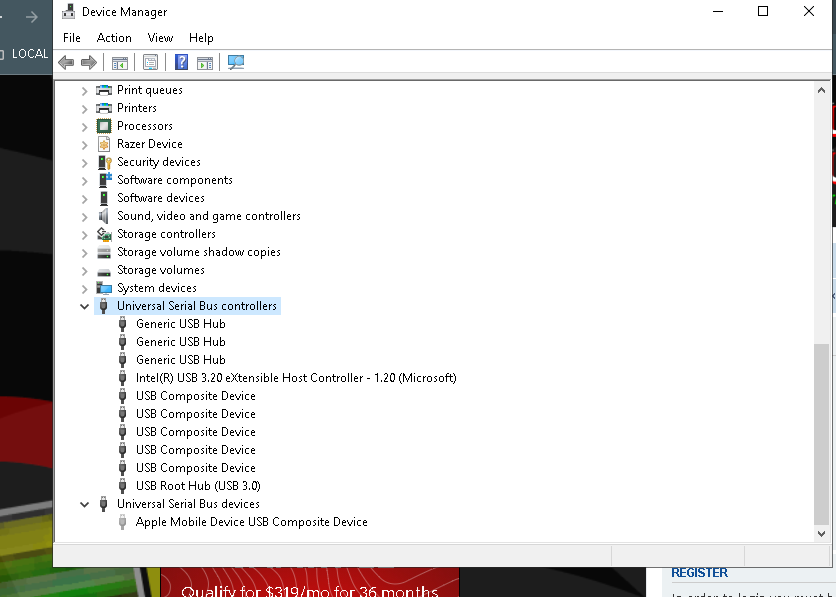Collapse Universal Serial Bus devices node
This screenshot has width=836, height=597.
84,504
